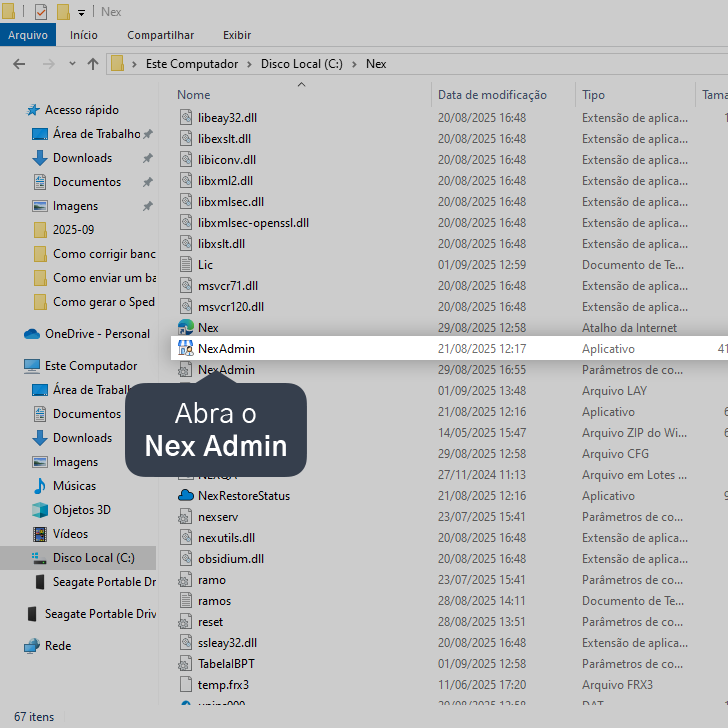This screenshot has width=728, height=728.
Task: Select the nexserv configuration file icon
Action: point(185,517)
